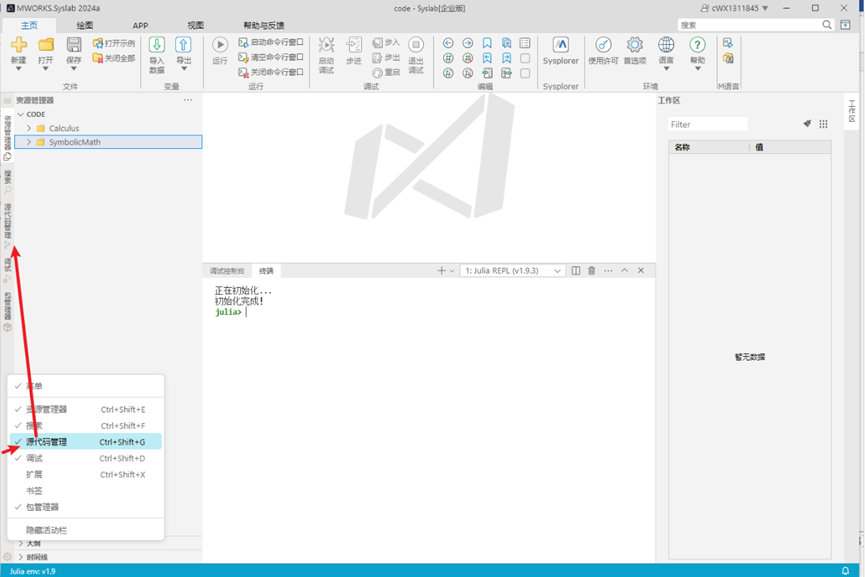Toggle 包管理器 in the context menu
Image resolution: width=865 pixels, height=577 pixels.
coord(86,507)
